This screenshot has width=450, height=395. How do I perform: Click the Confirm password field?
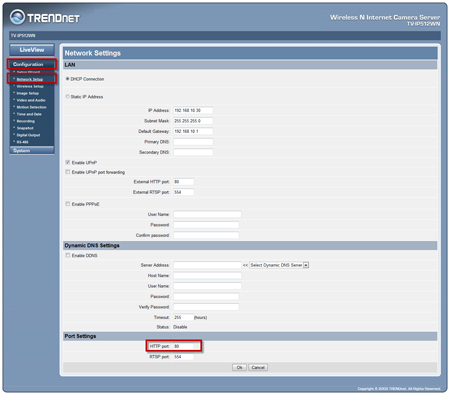[206, 235]
